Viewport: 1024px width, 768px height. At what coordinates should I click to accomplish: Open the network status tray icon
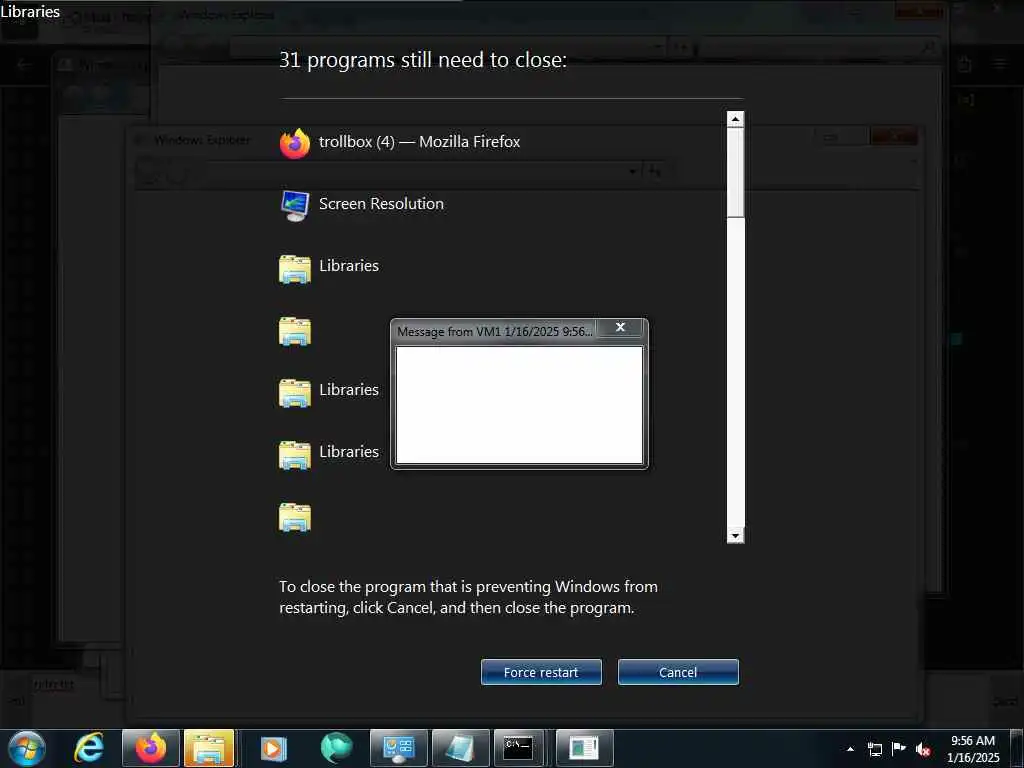point(875,749)
